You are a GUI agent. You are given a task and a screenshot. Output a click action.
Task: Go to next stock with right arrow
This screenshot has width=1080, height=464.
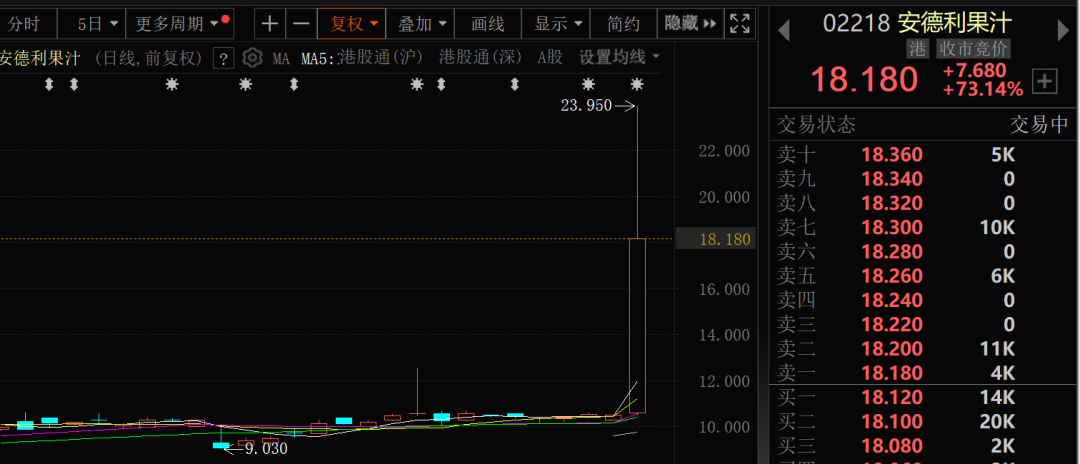[1064, 30]
